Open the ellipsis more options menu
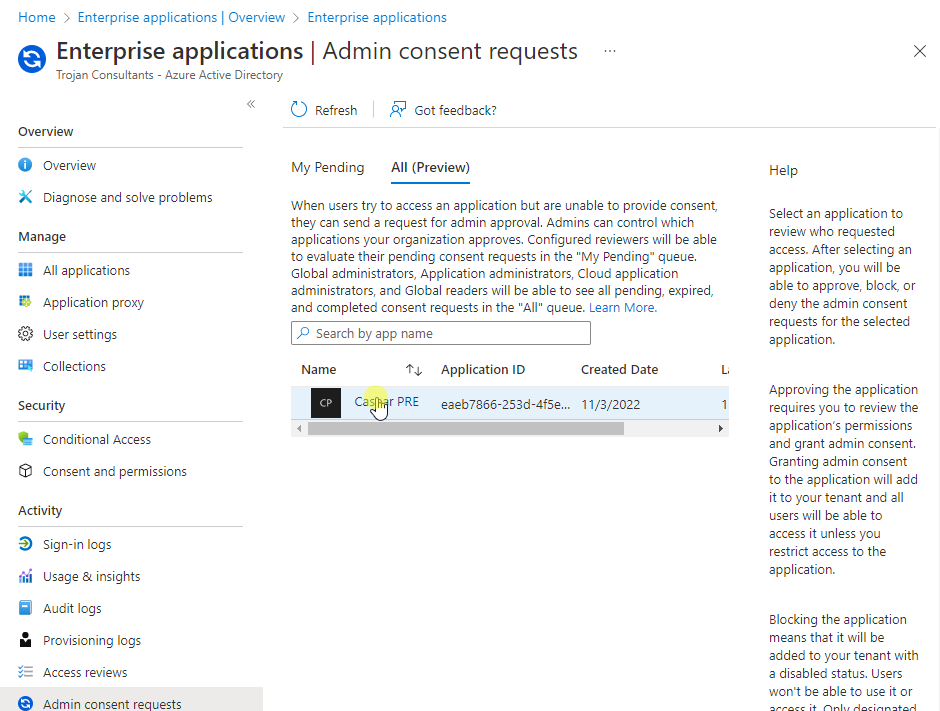 pyautogui.click(x=610, y=52)
